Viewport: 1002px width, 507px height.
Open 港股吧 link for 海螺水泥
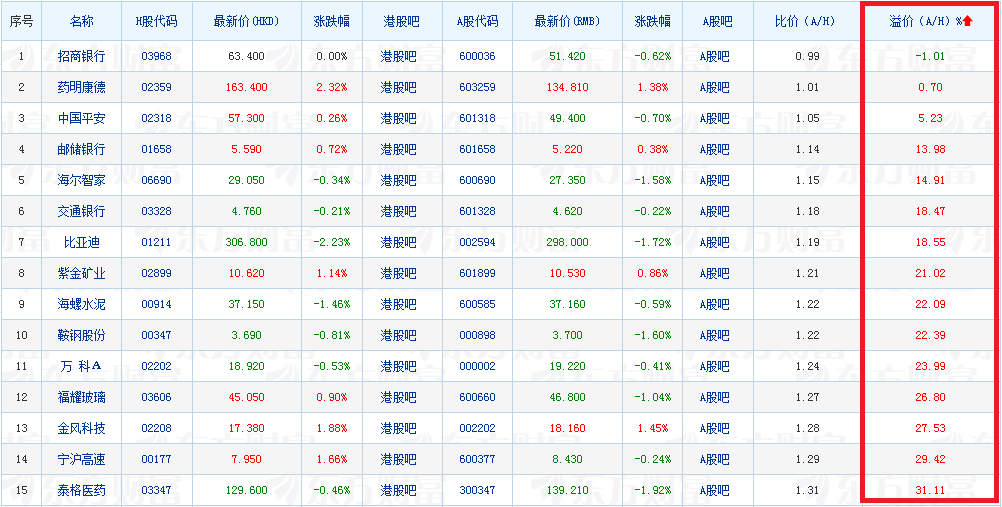tap(399, 304)
